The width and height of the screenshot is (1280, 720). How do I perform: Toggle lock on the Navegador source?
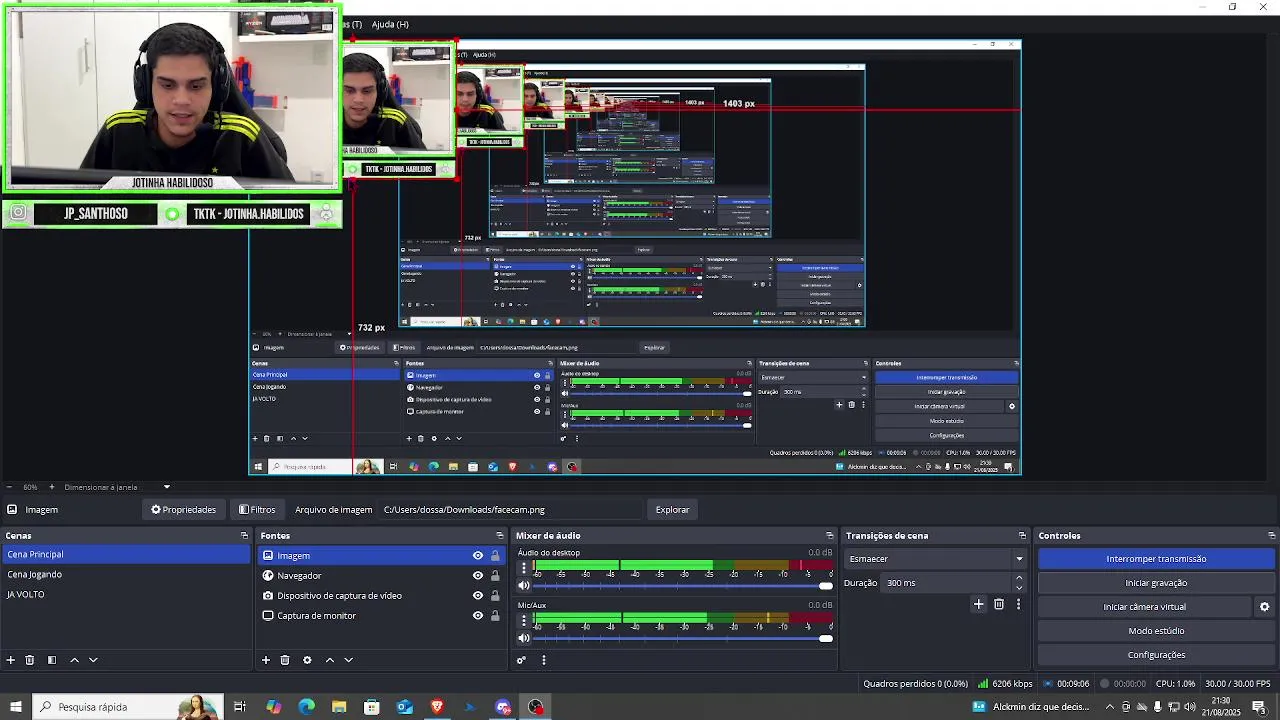coord(495,576)
